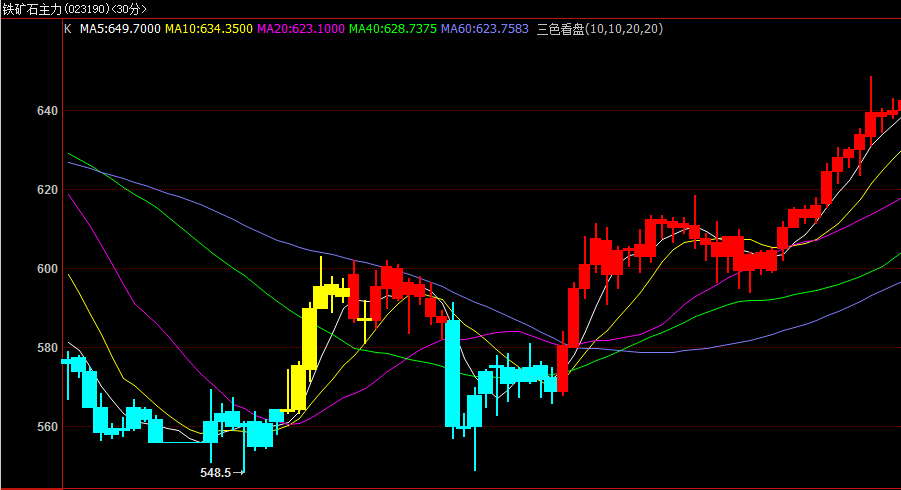
Task: Click the 580 price axis label
Action: (47, 348)
